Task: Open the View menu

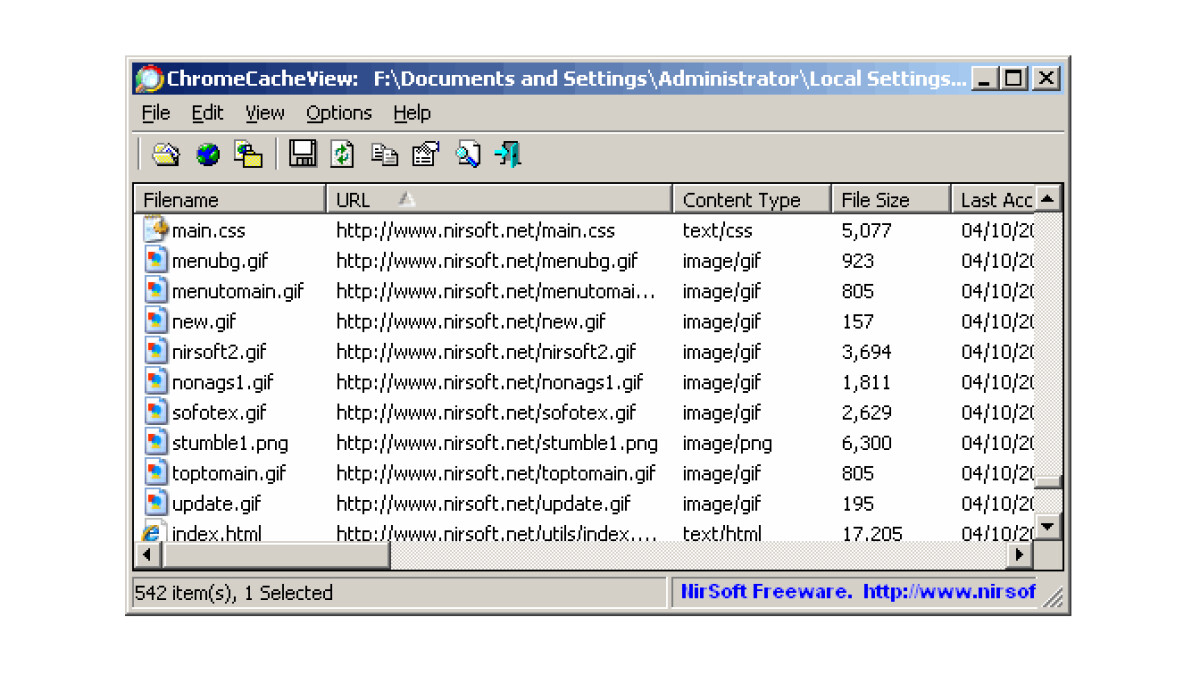Action: [265, 113]
